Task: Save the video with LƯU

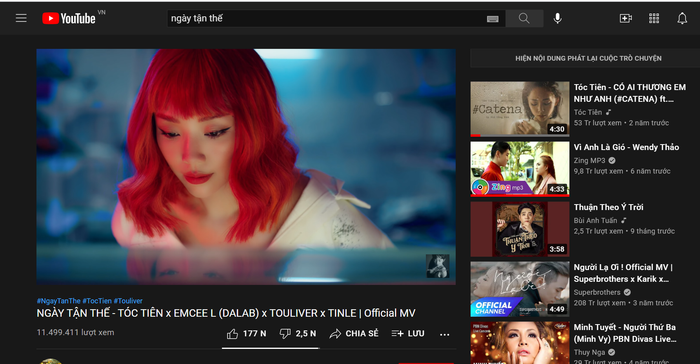Action: click(408, 334)
